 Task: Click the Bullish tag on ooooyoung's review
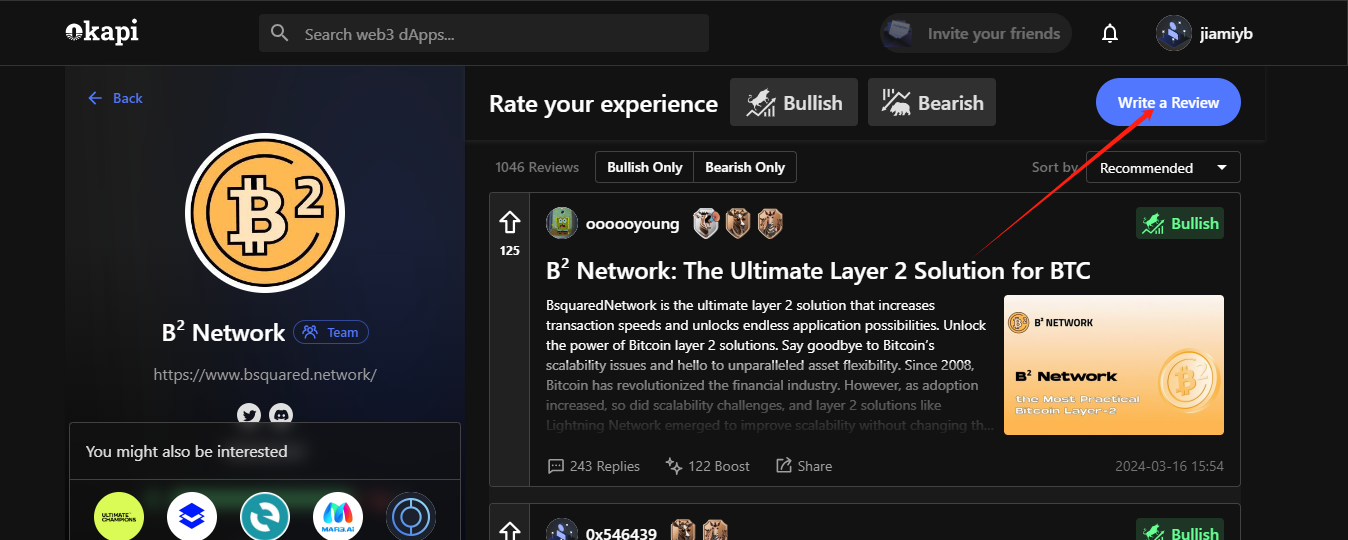point(1180,223)
